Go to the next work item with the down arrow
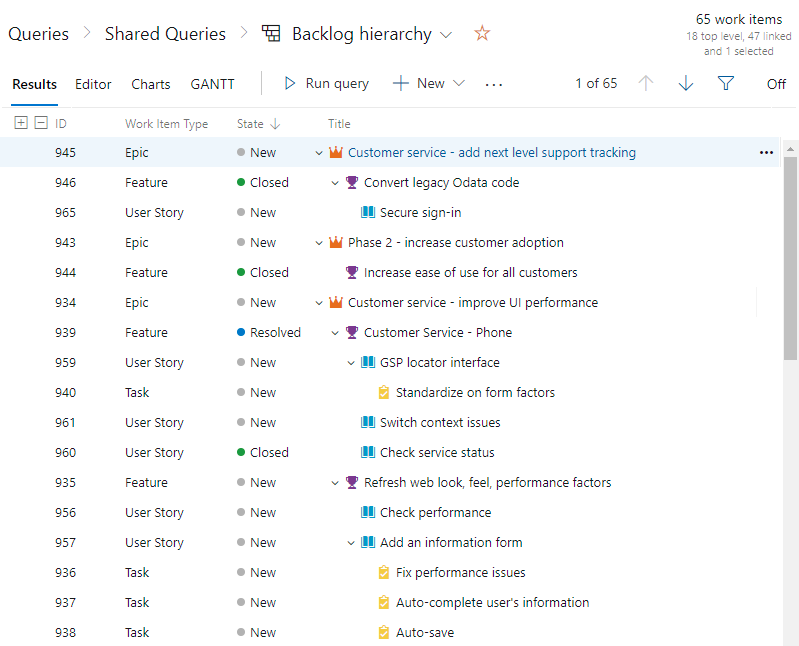799x646 pixels. click(x=685, y=83)
